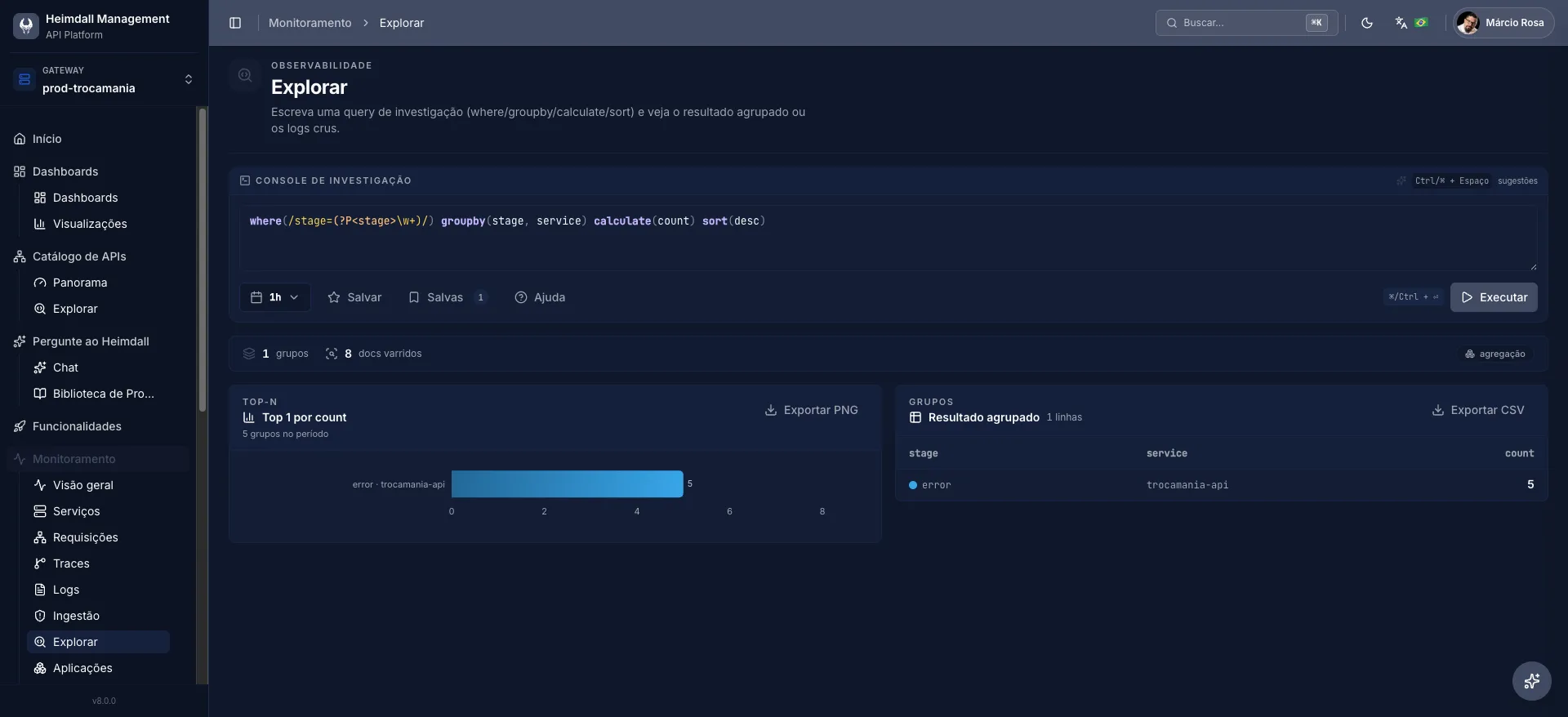The image size is (1568, 717).
Task: Click the Visualizações chart icon
Action: point(39,224)
